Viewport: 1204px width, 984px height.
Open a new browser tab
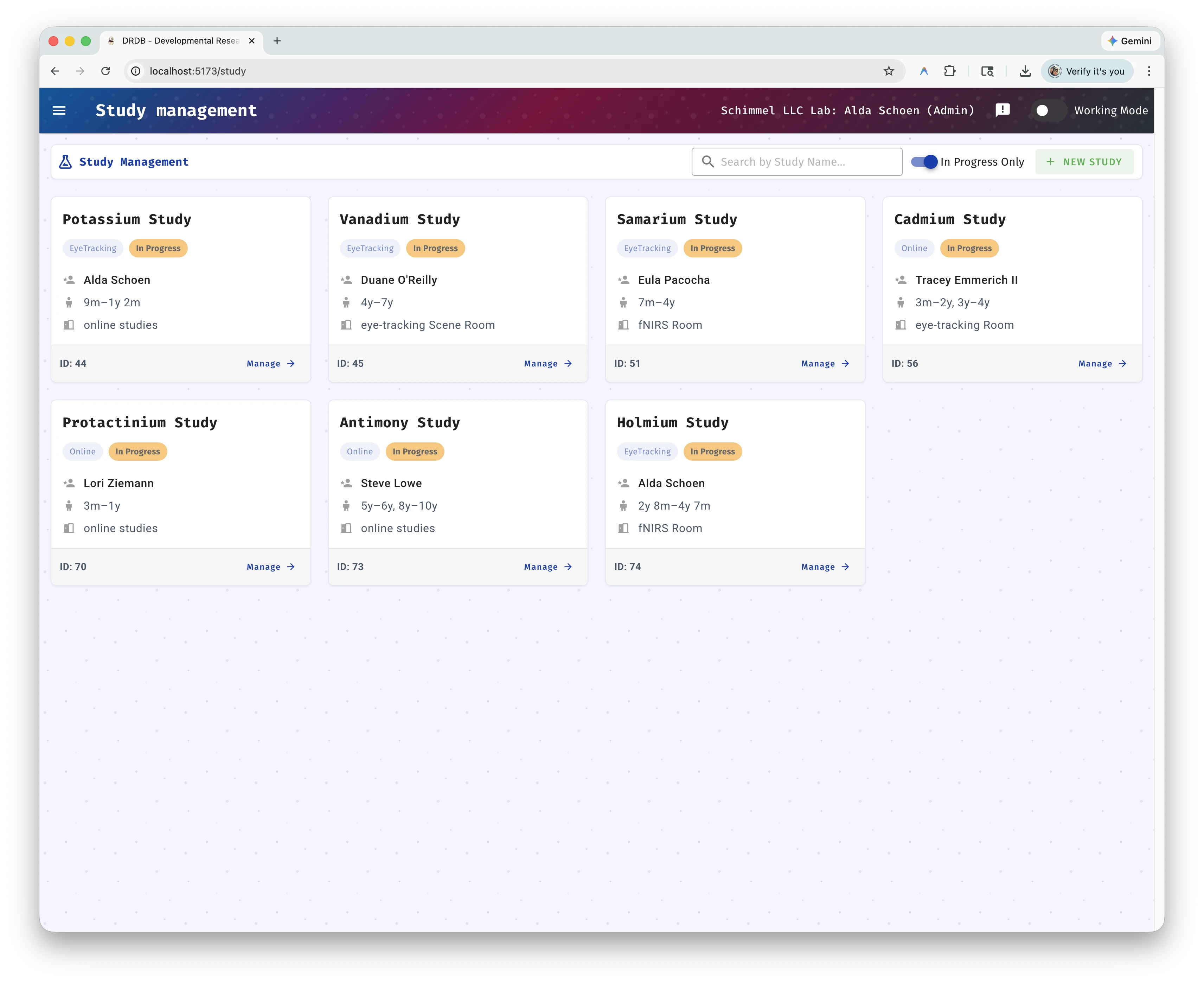[x=277, y=41]
